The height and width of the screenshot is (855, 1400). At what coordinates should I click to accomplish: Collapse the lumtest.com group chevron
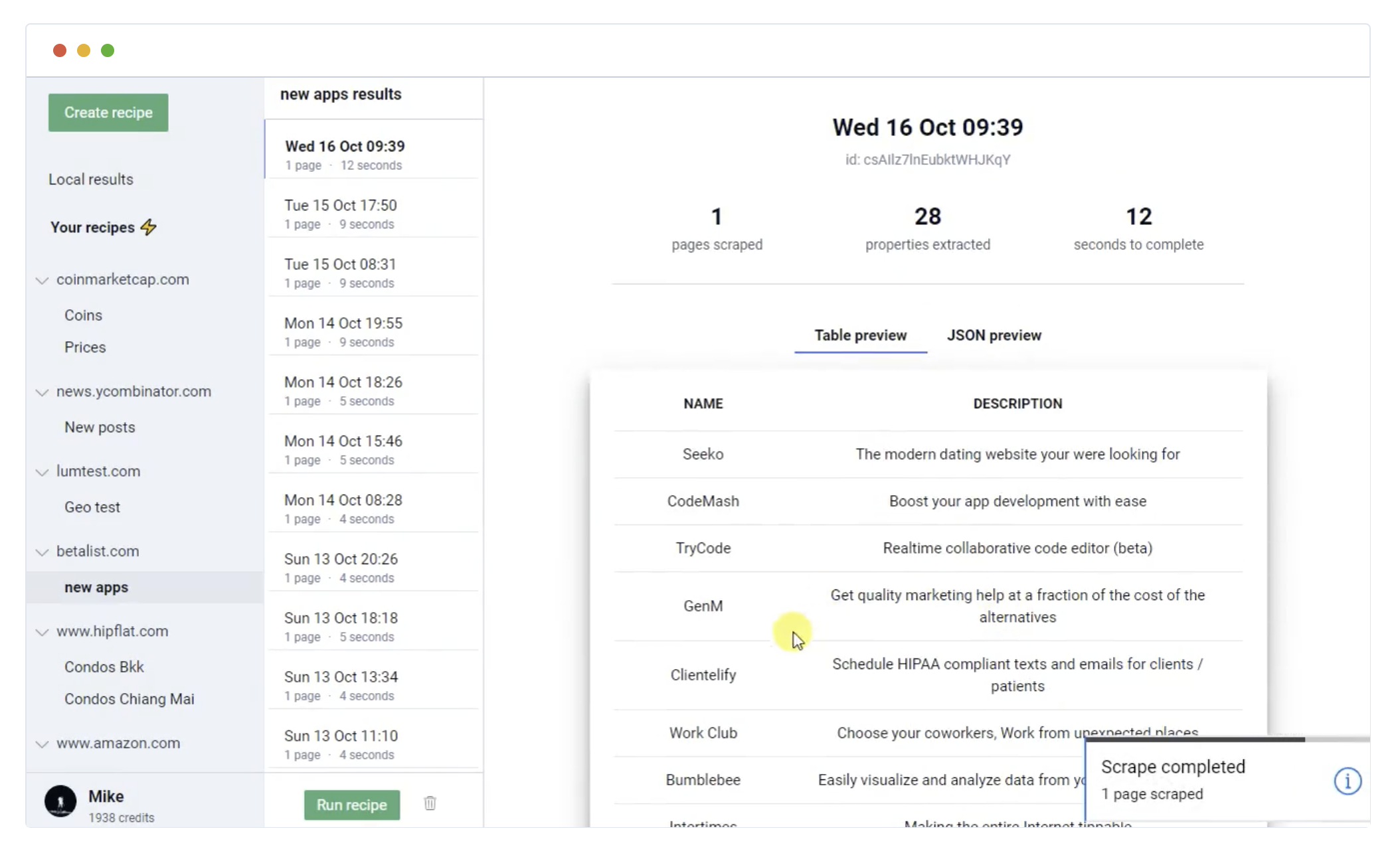[x=42, y=472]
